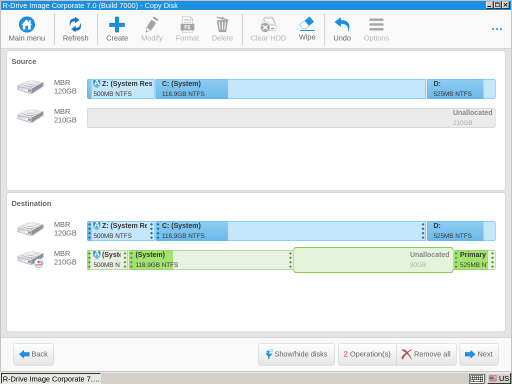The height and width of the screenshot is (384, 512).
Task: Select the destination 210GB disk with restore badge
Action: pos(30,259)
